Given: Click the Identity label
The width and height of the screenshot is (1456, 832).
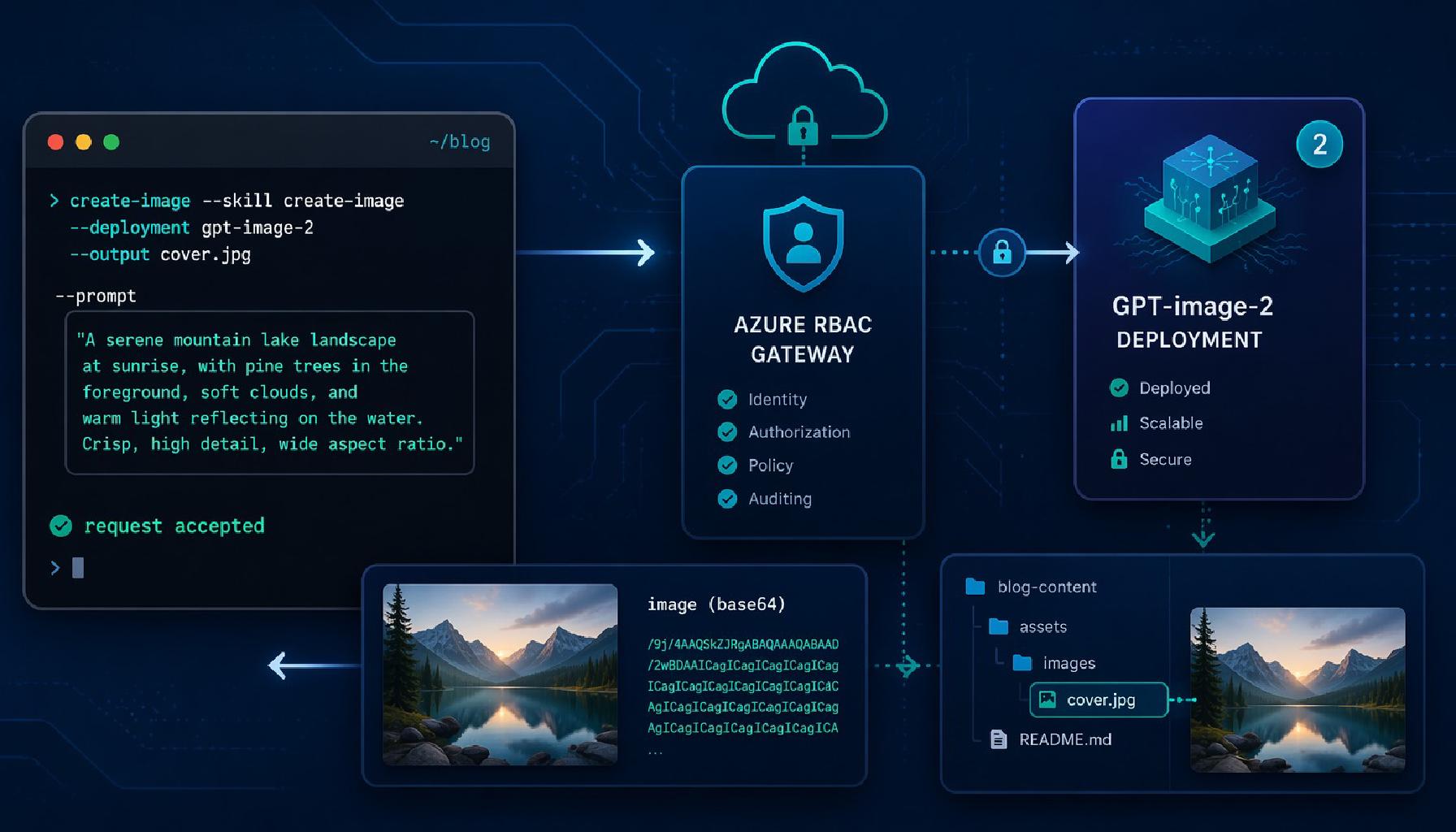Looking at the screenshot, I should (x=778, y=399).
